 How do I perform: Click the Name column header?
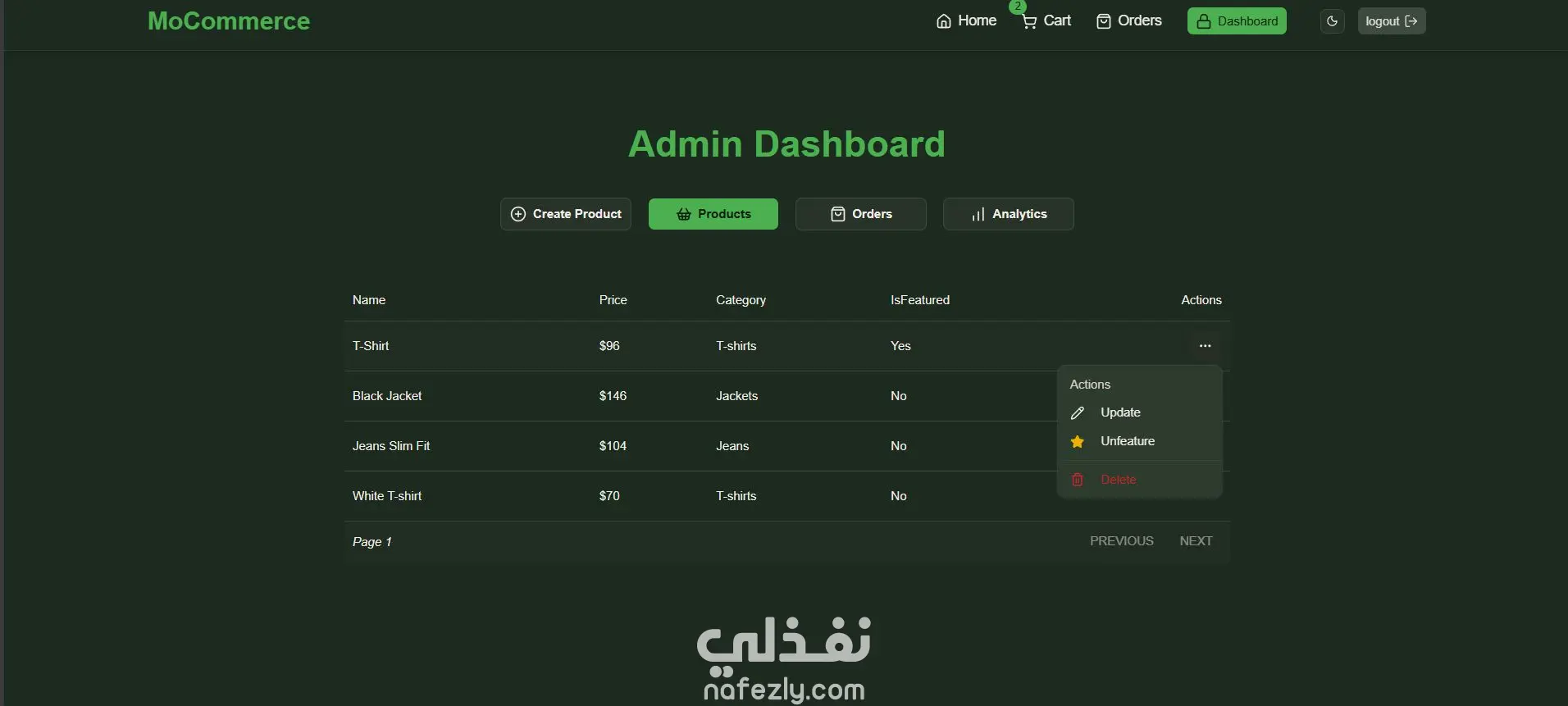(369, 300)
